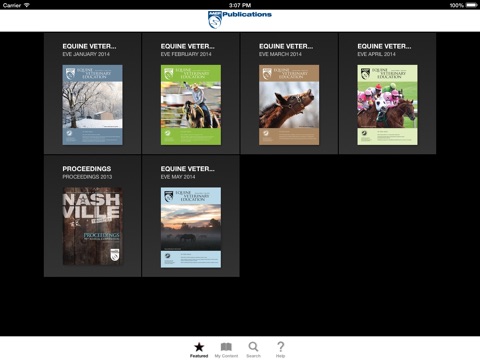Select the EVE MAY 2014 title text
480x360 pixels.
178,177
